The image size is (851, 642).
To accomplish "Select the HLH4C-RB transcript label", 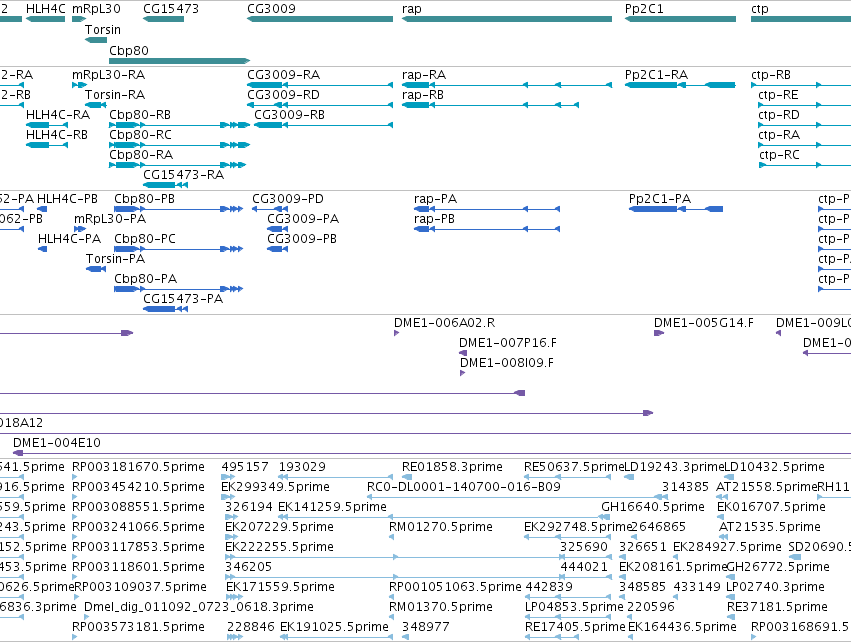I will click(57, 135).
